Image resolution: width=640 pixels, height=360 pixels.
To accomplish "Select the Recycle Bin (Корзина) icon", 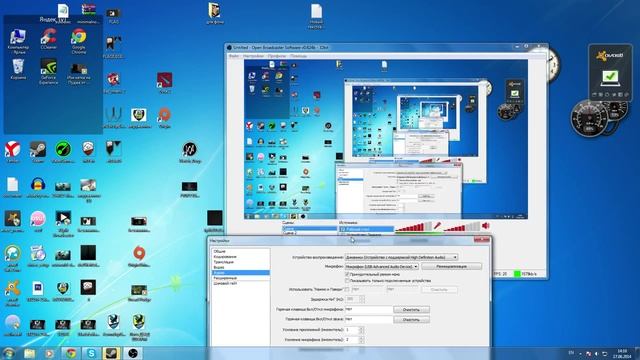I will (x=18, y=69).
